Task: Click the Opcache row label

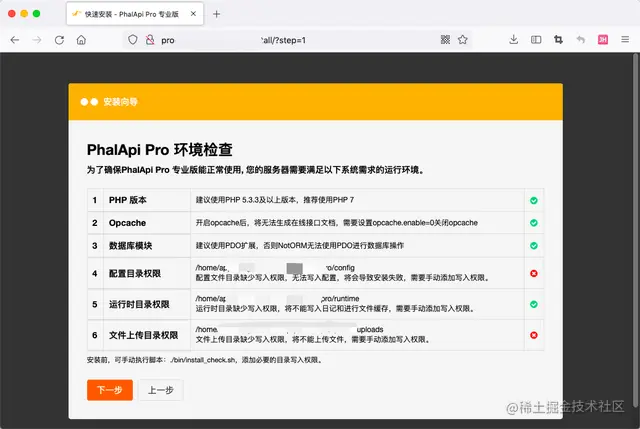Action: [x=127, y=223]
